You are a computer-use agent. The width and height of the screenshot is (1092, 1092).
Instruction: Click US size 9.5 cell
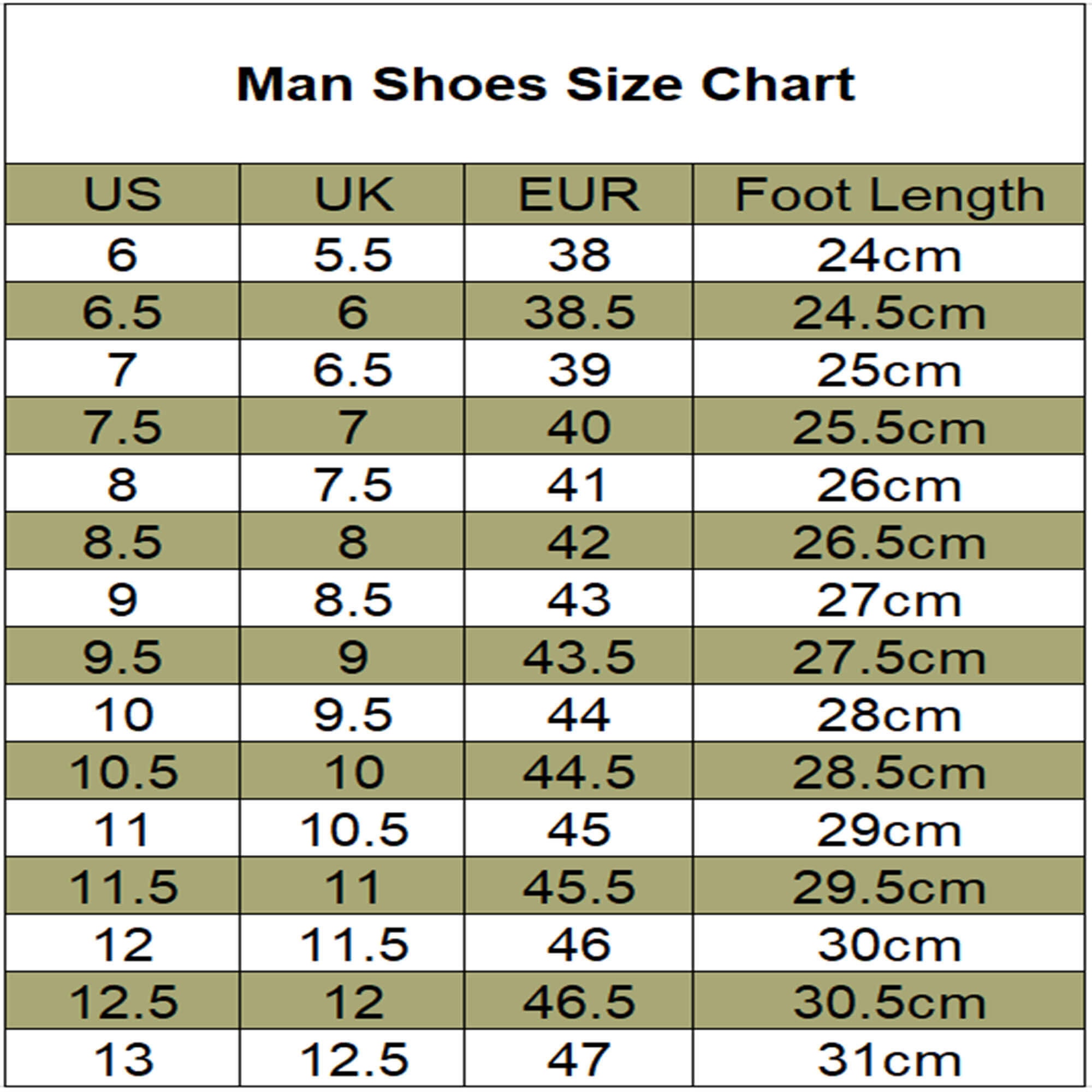(123, 656)
